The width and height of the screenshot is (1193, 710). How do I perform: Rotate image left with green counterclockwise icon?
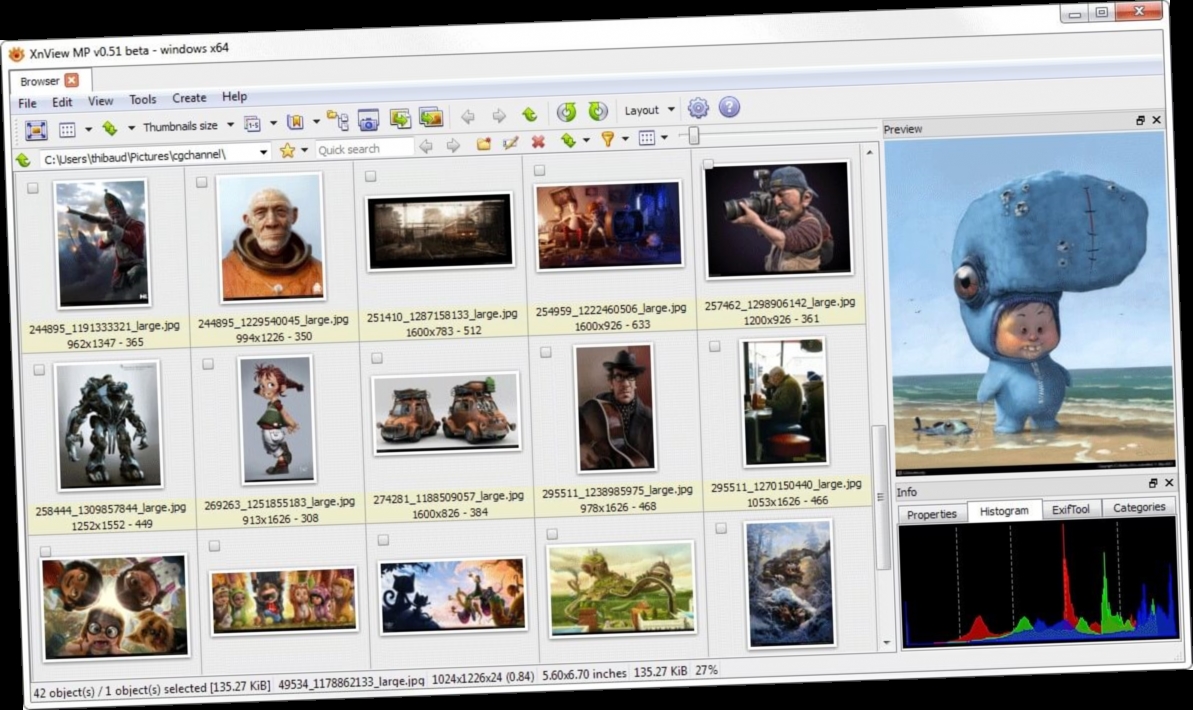tap(566, 113)
